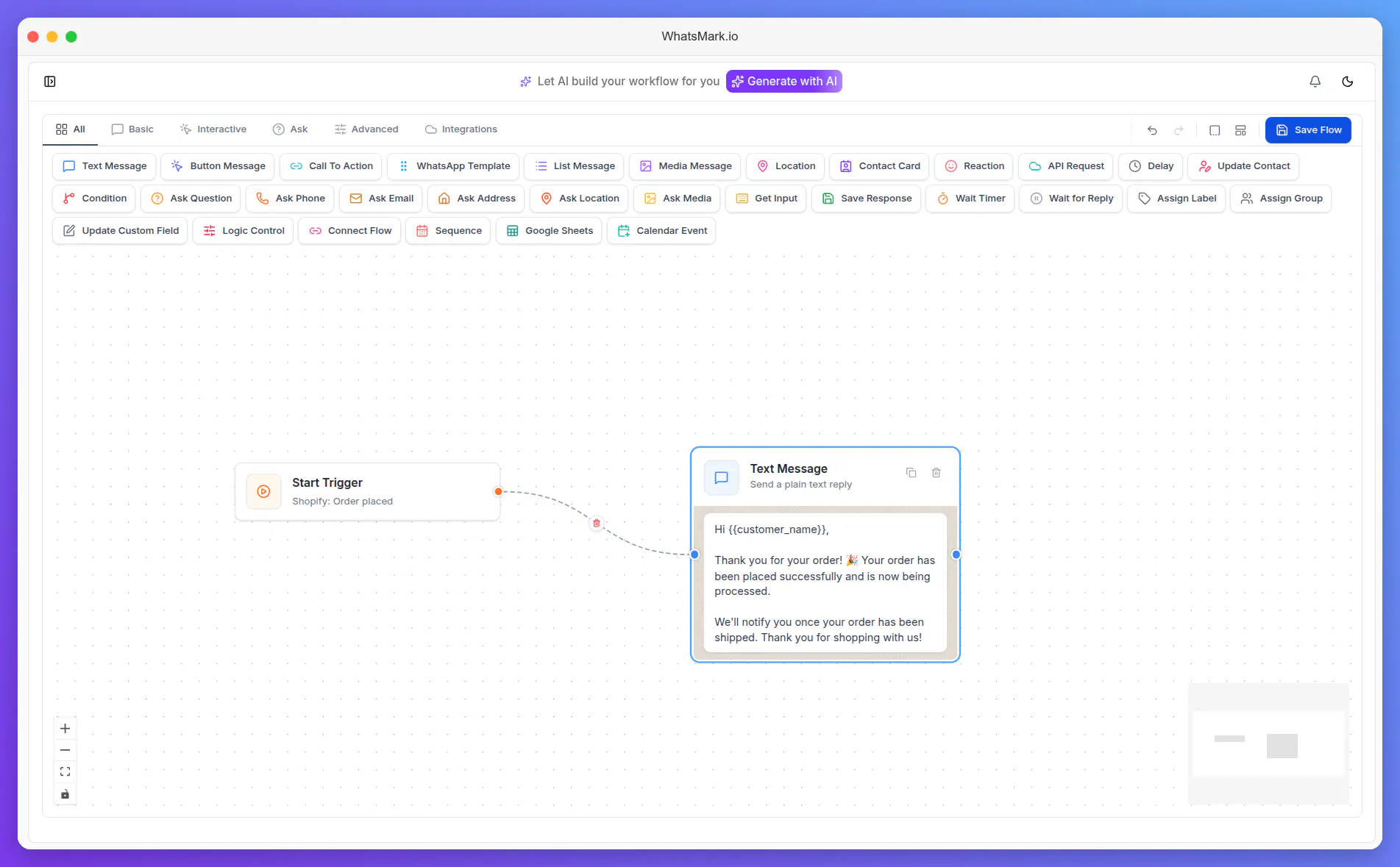The height and width of the screenshot is (867, 1400).
Task: Add a Wait Timer node
Action: pyautogui.click(x=970, y=199)
